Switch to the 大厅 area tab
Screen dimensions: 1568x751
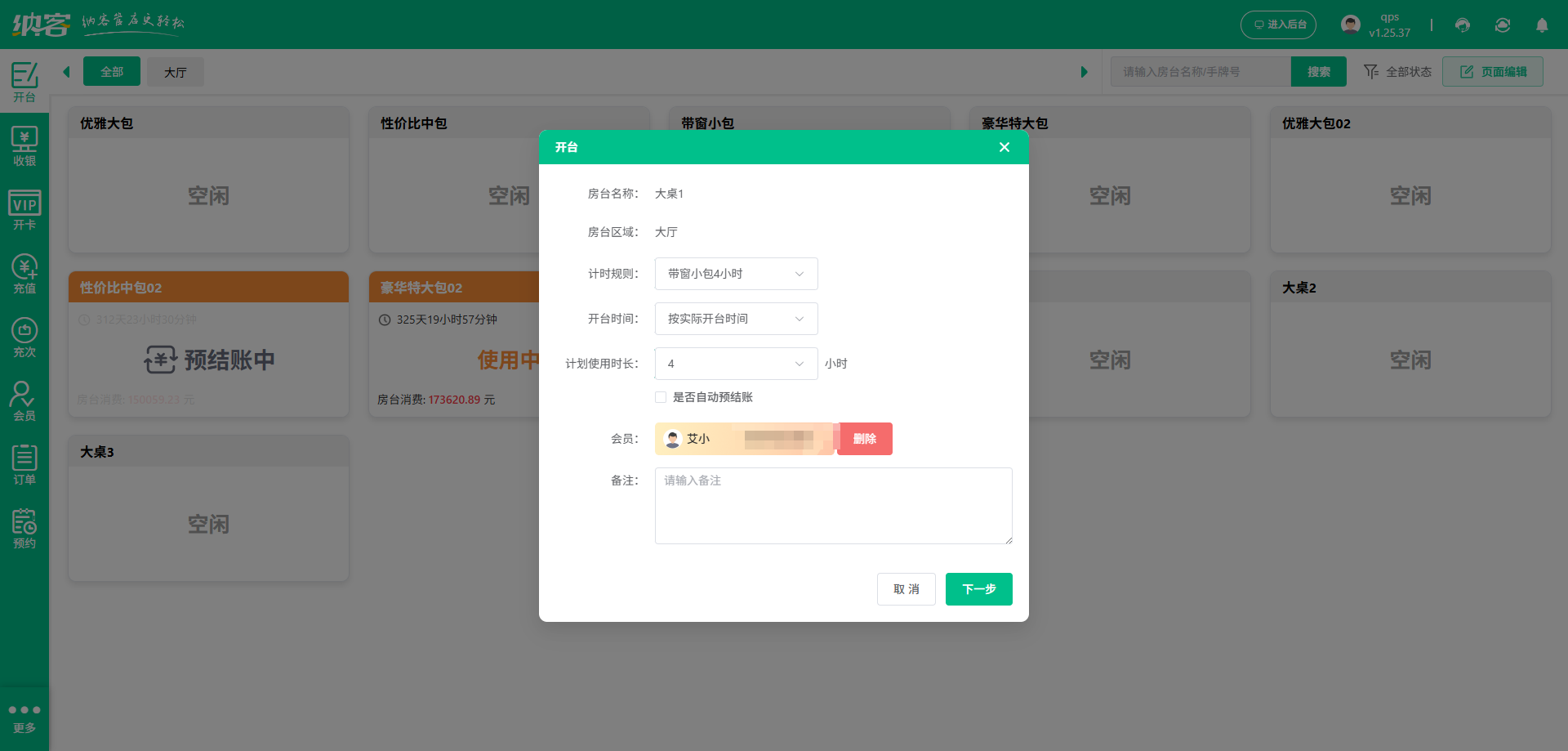(176, 72)
